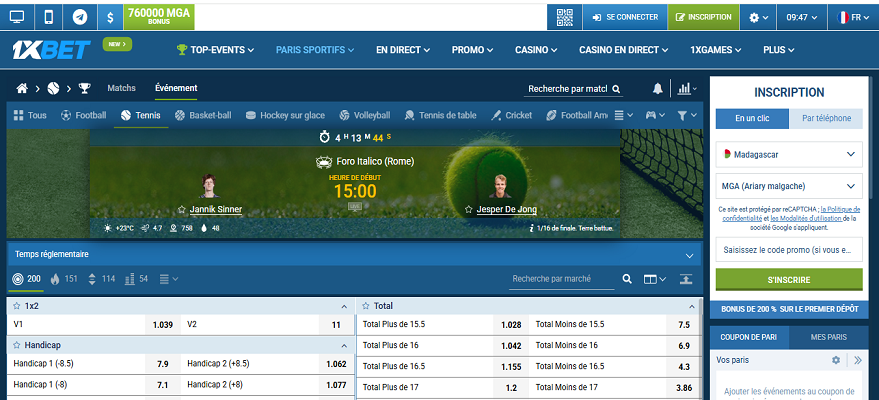879x400 pixels.
Task: Click the dollar payments icon
Action: (x=110, y=17)
